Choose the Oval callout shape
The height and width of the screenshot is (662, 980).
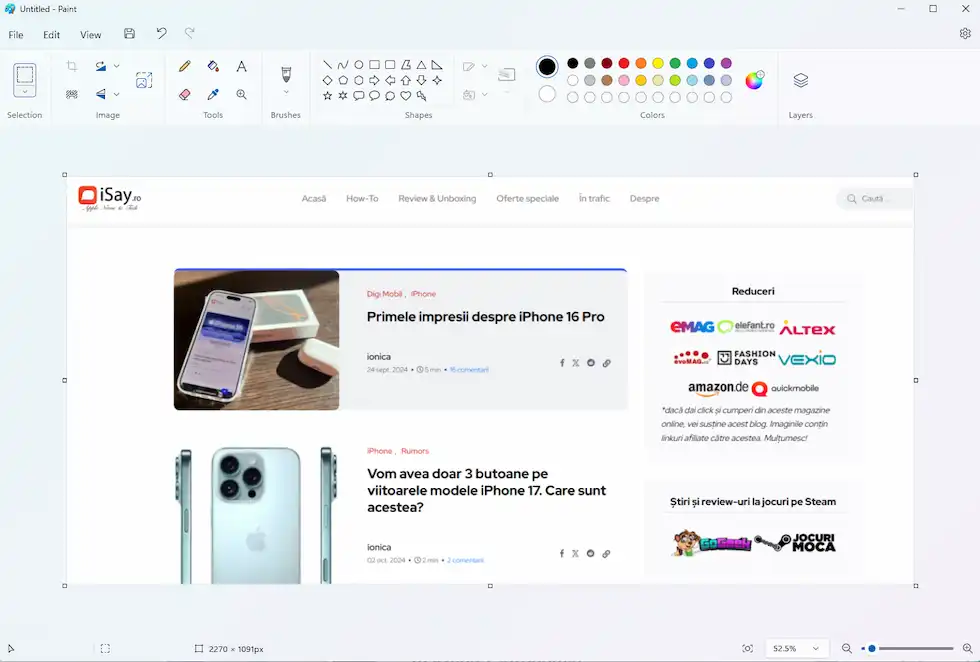pyautogui.click(x=374, y=96)
